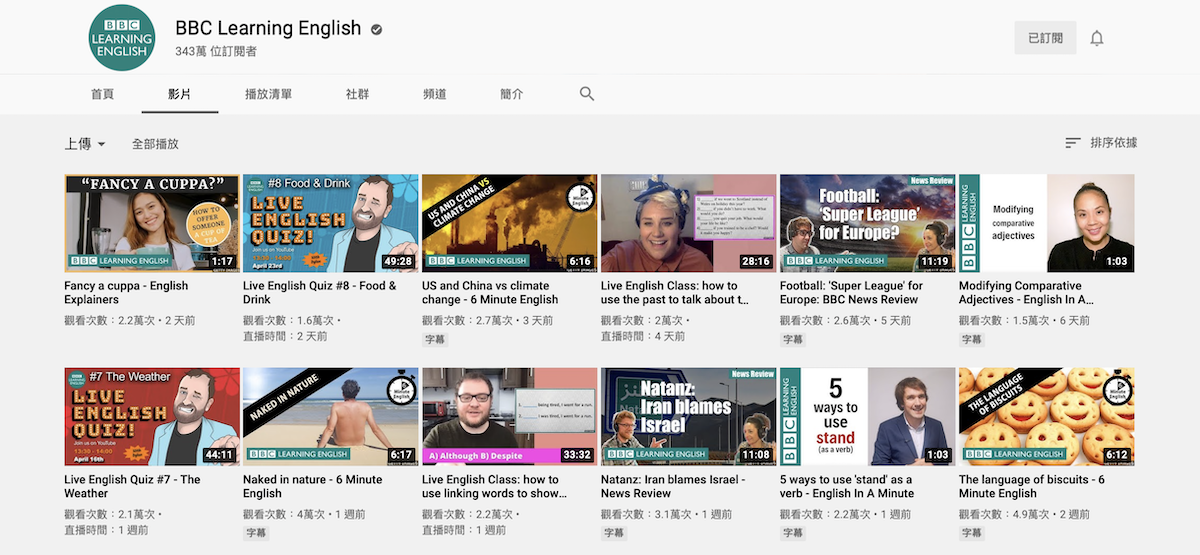Open Live English Quiz #7 The Weather thumbnail
The image size is (1200, 555).
click(x=152, y=417)
